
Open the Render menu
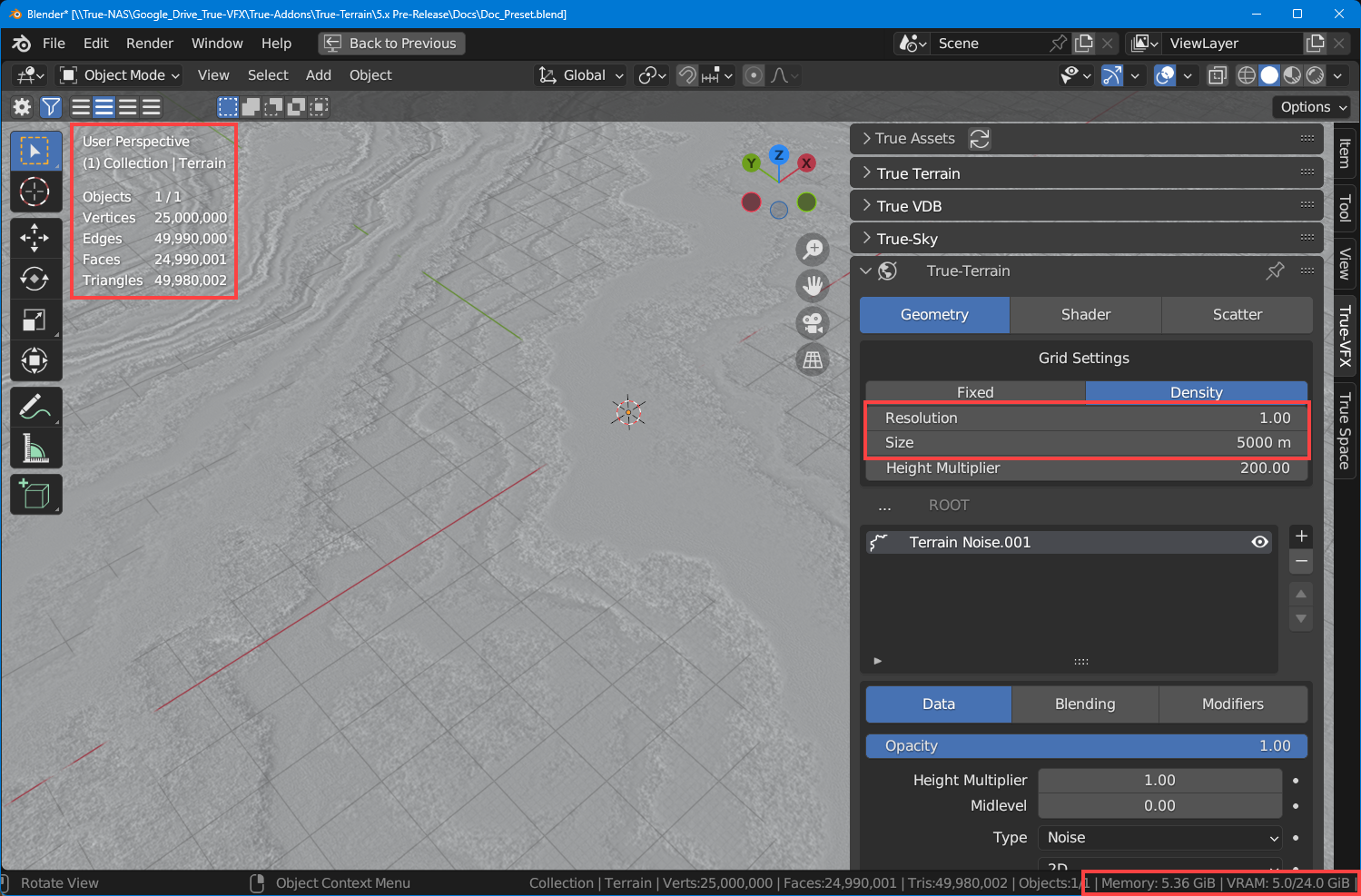(x=149, y=44)
